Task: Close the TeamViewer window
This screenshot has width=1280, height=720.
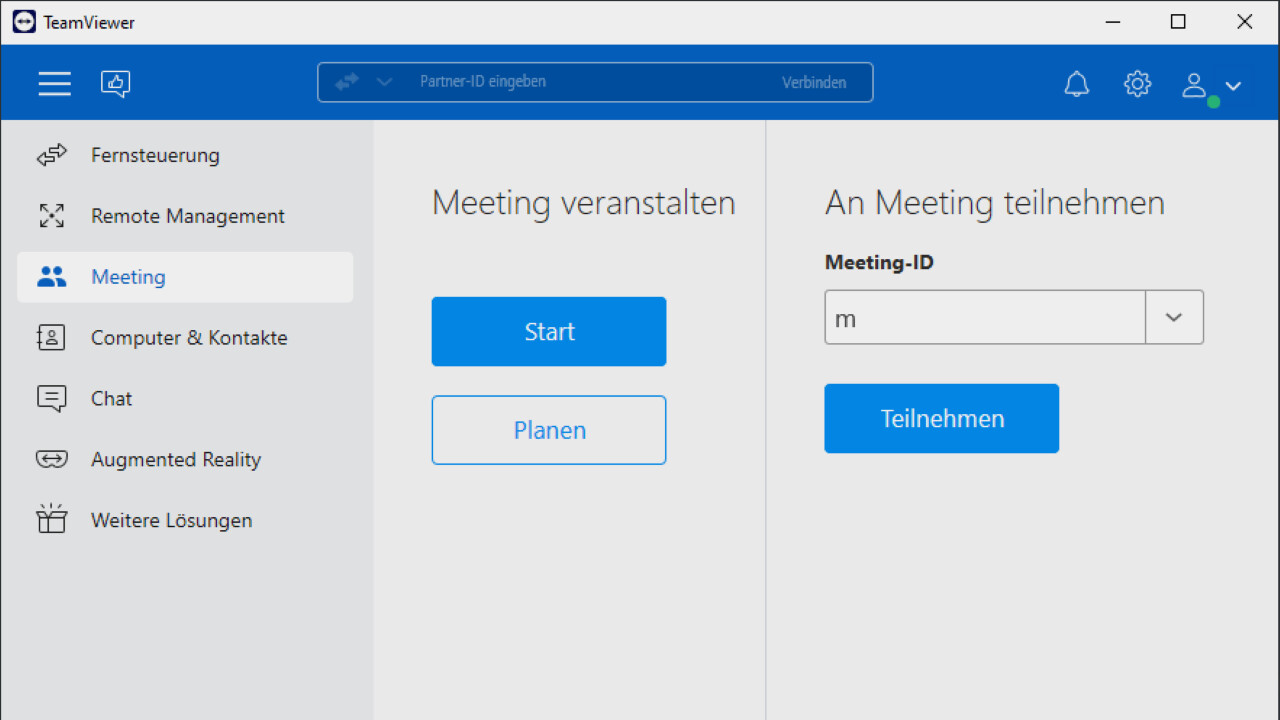Action: [1245, 22]
